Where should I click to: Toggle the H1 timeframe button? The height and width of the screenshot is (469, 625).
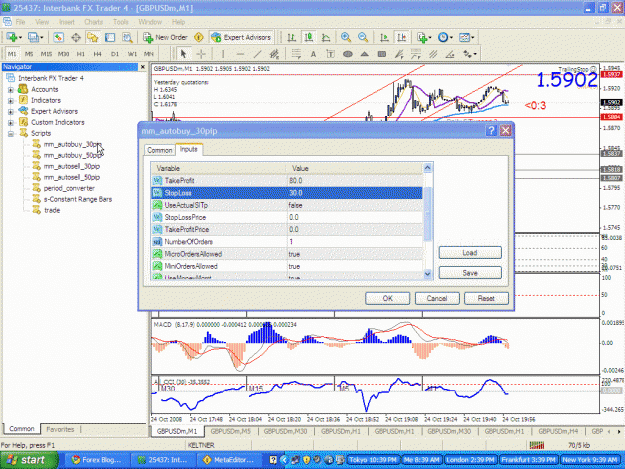81,54
